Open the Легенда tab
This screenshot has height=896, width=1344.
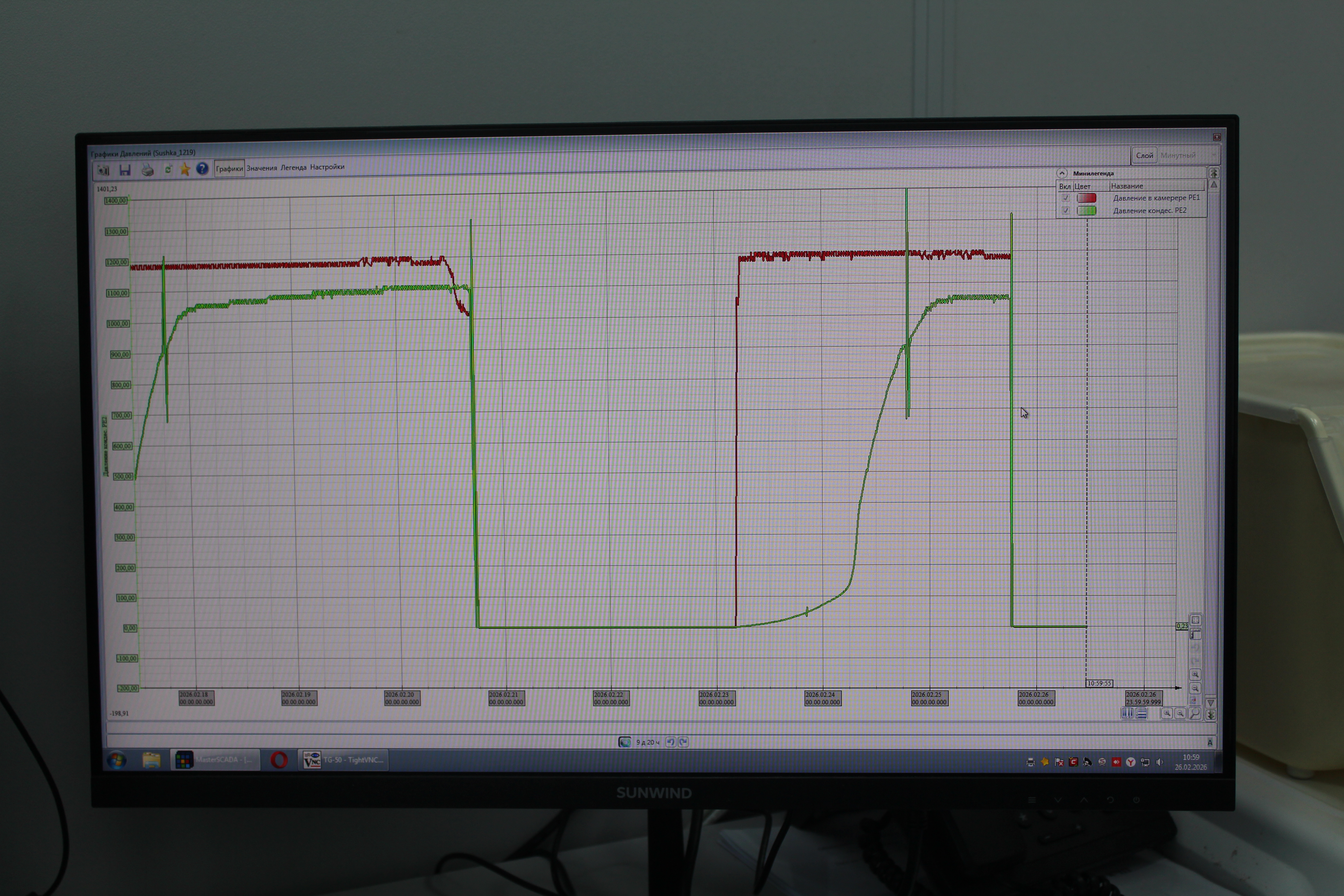293,167
